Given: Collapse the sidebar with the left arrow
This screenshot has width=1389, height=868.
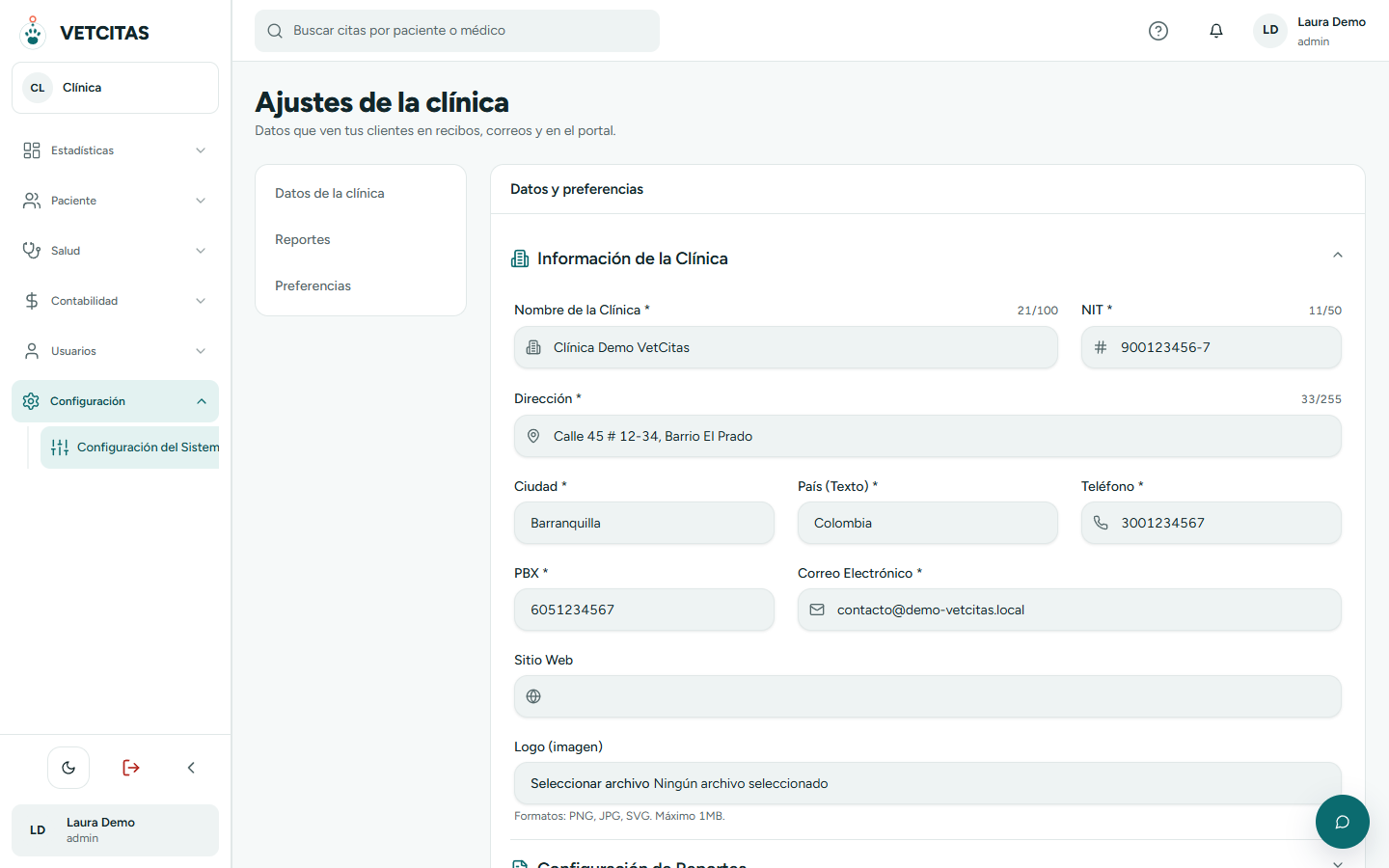Looking at the screenshot, I should 191,768.
